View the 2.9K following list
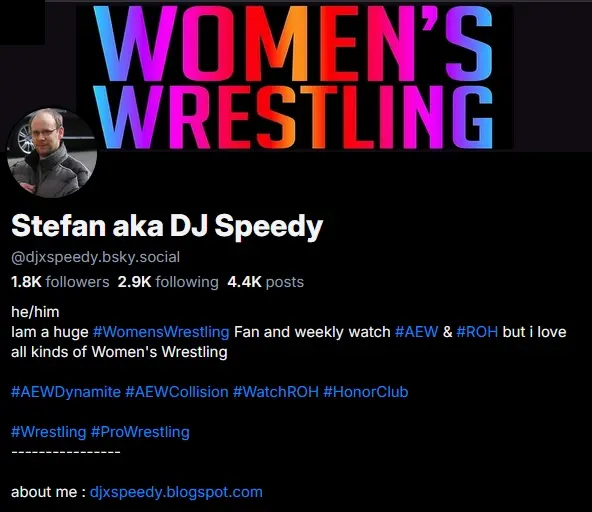 [x=168, y=282]
